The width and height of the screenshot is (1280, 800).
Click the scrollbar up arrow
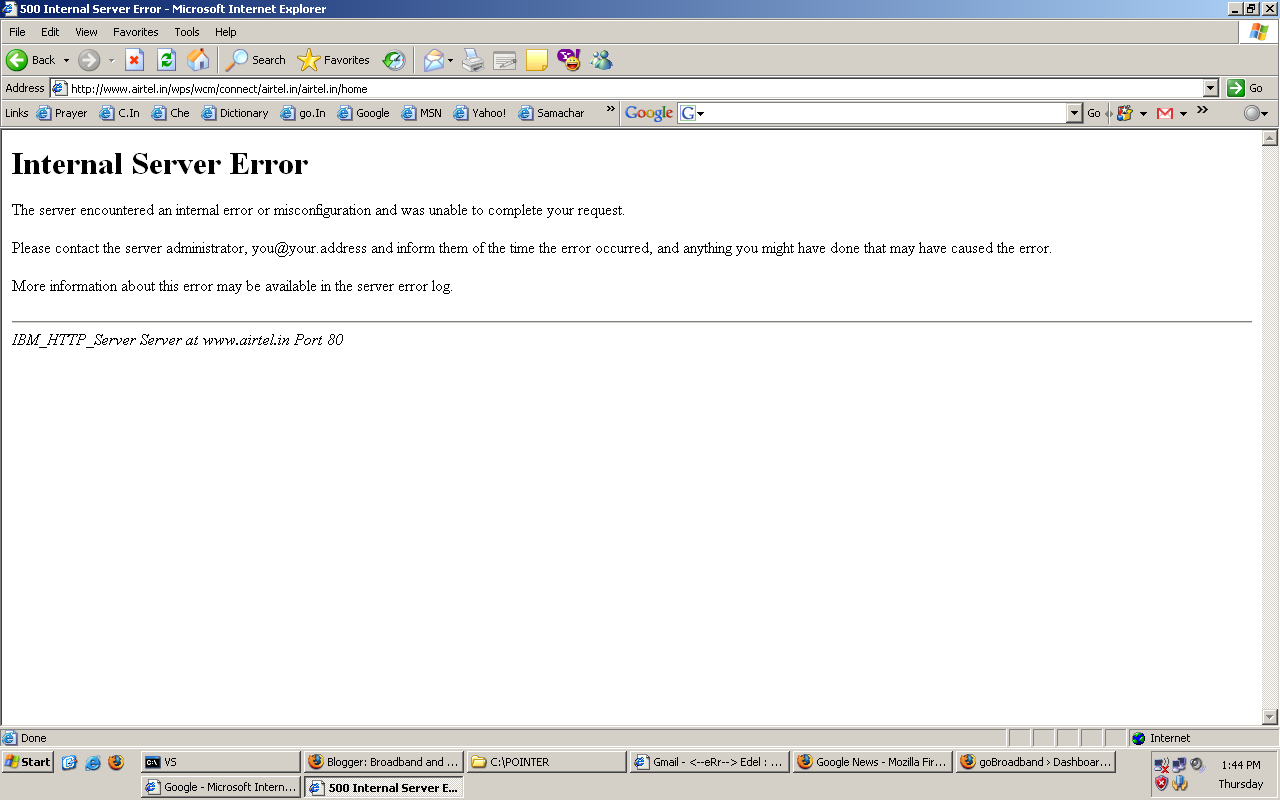pos(1270,138)
